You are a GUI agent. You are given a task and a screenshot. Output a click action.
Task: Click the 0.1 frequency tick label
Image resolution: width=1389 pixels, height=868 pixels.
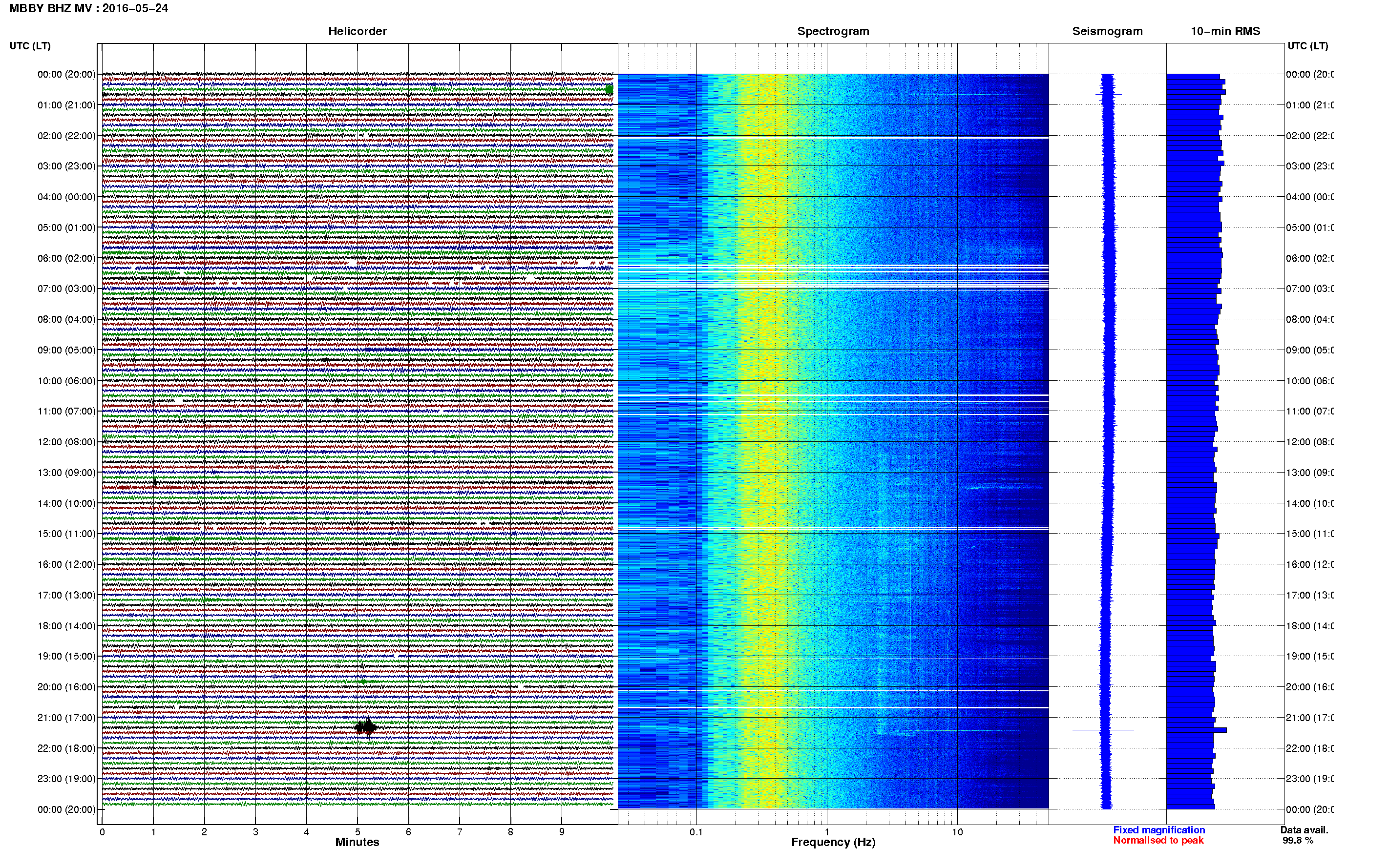point(696,832)
